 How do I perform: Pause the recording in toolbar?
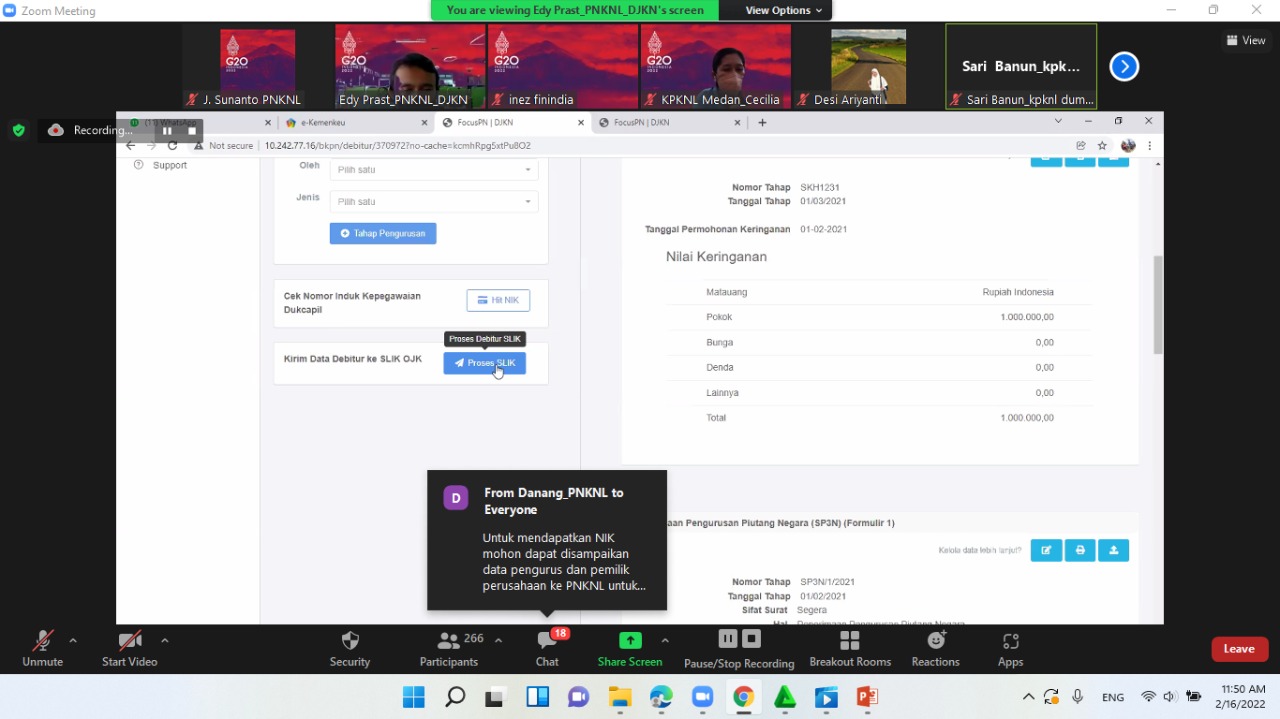coord(728,639)
